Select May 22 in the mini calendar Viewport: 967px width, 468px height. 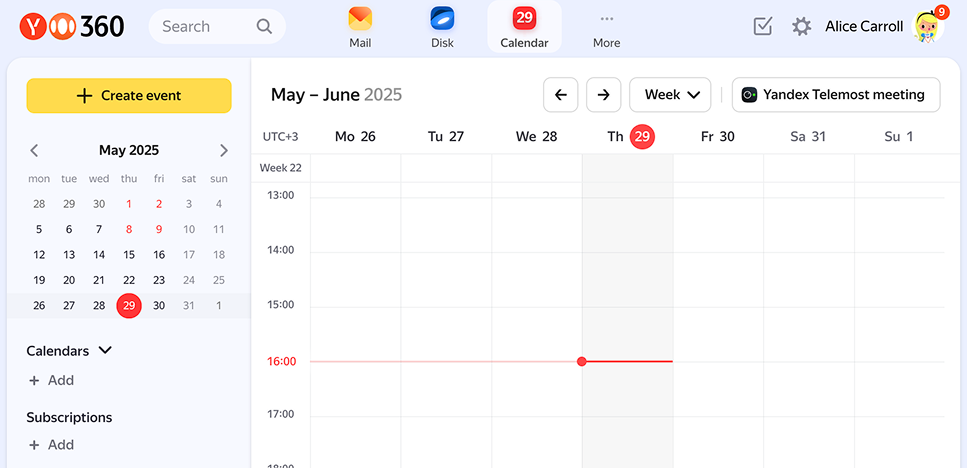pyautogui.click(x=129, y=281)
